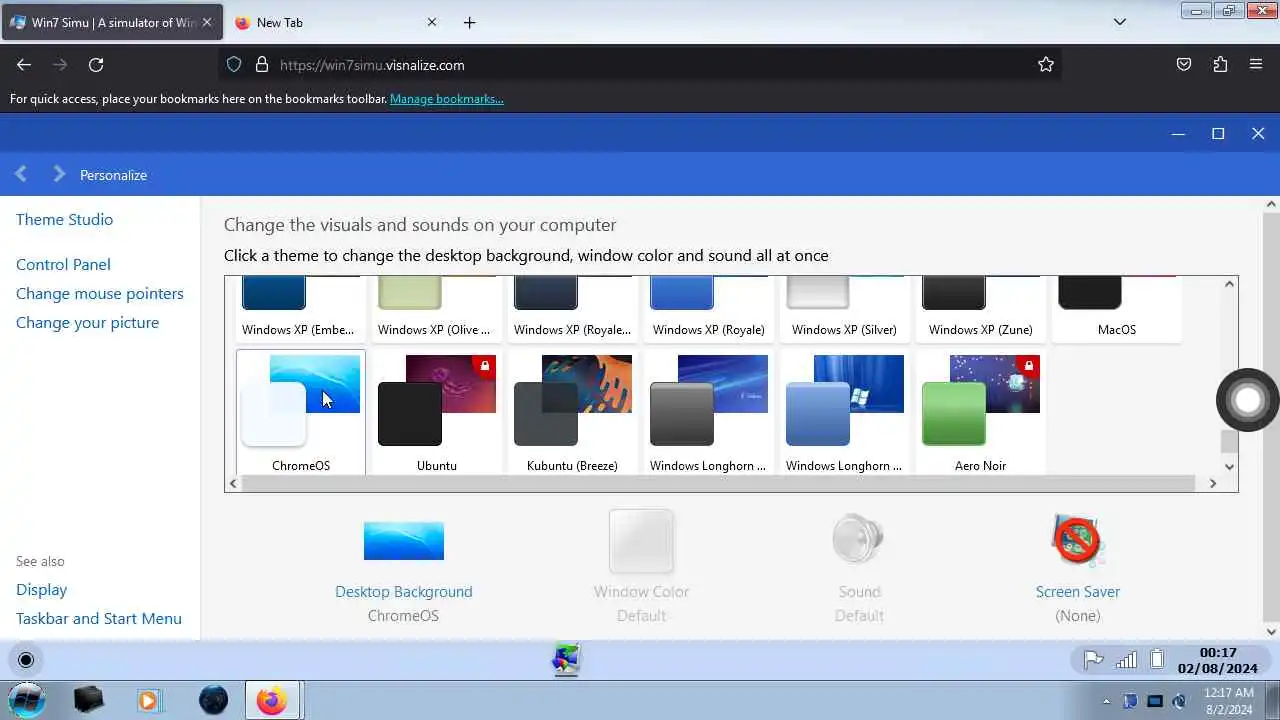This screenshot has width=1280, height=720.
Task: Open Desktop Background settings icon
Action: (404, 541)
